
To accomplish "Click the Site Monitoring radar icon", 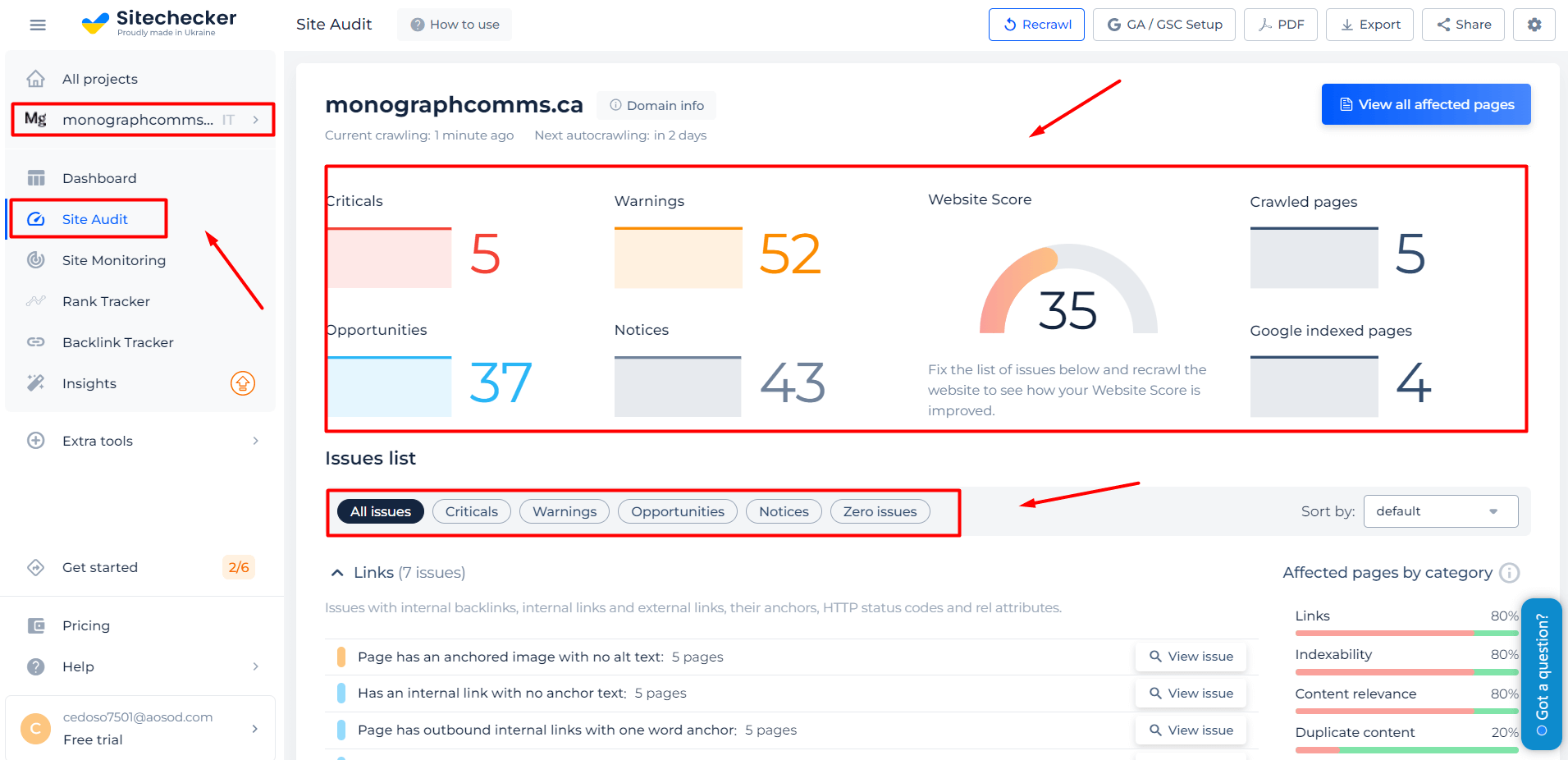I will 36,260.
